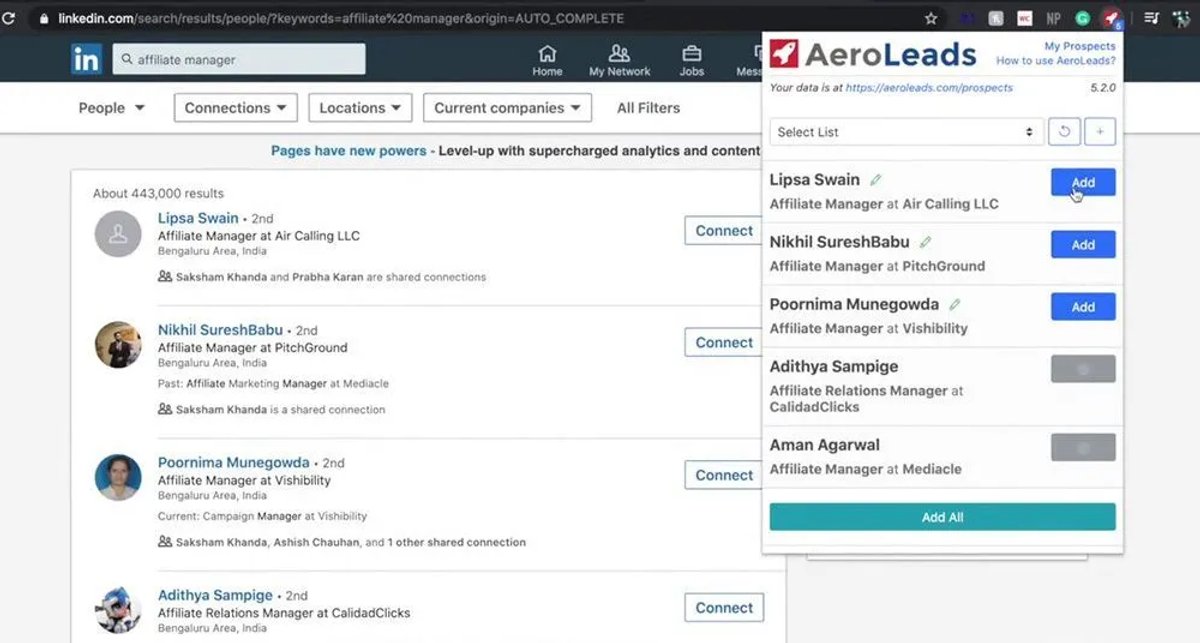Connect with Nikhil SureshBabu
Viewport: 1200px width, 643px height.
point(724,343)
